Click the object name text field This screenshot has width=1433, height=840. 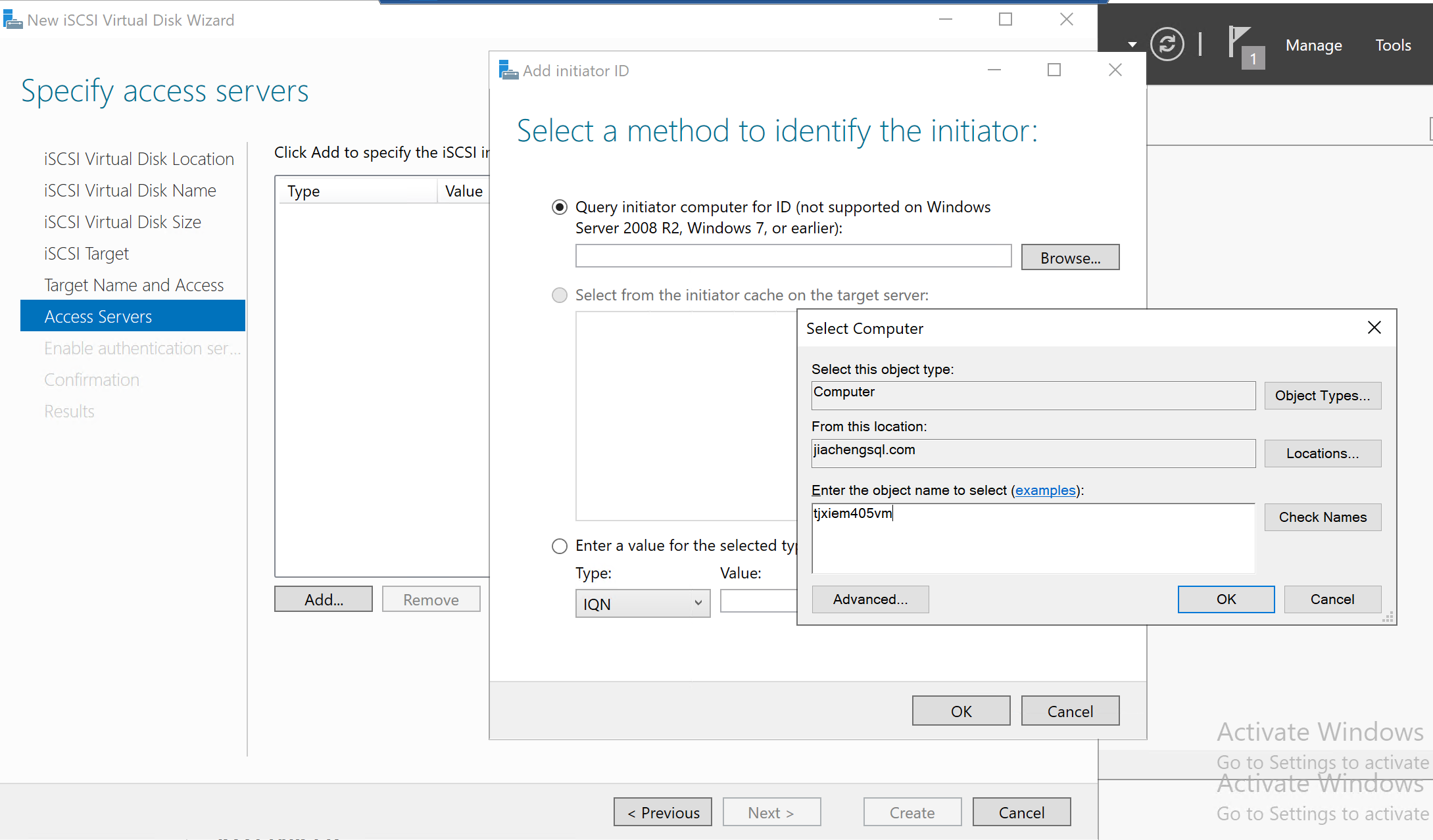pyautogui.click(x=1032, y=539)
